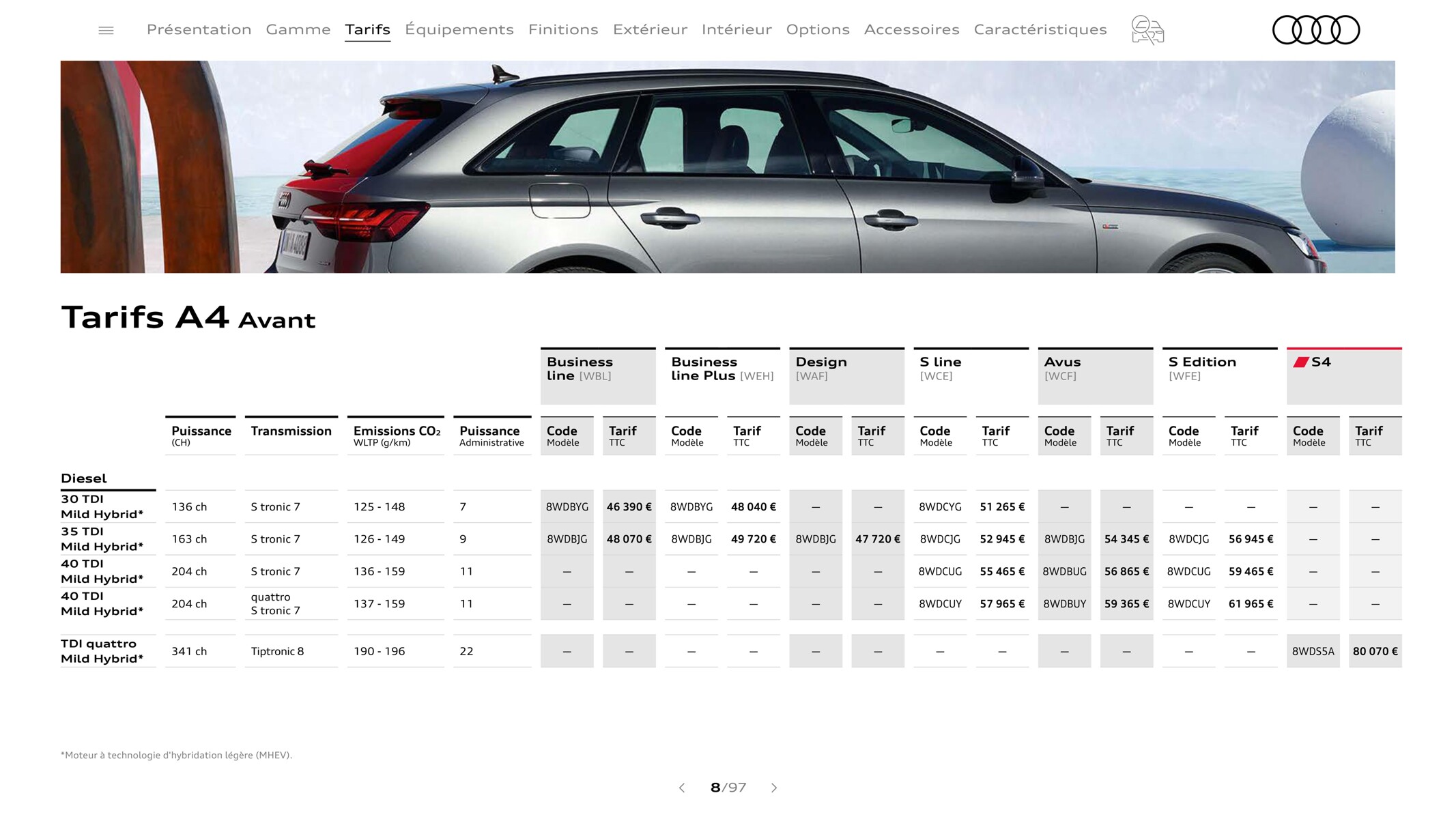Go to previous page arrow

(x=682, y=788)
